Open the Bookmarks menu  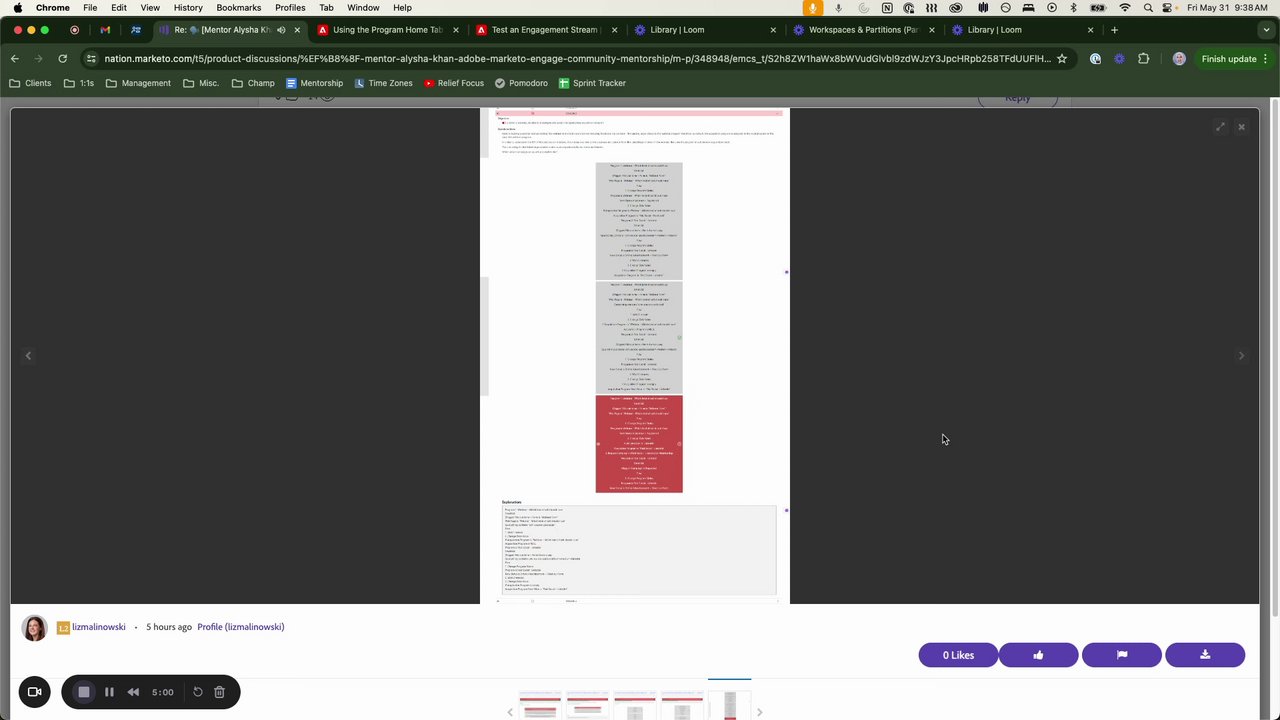239,7
